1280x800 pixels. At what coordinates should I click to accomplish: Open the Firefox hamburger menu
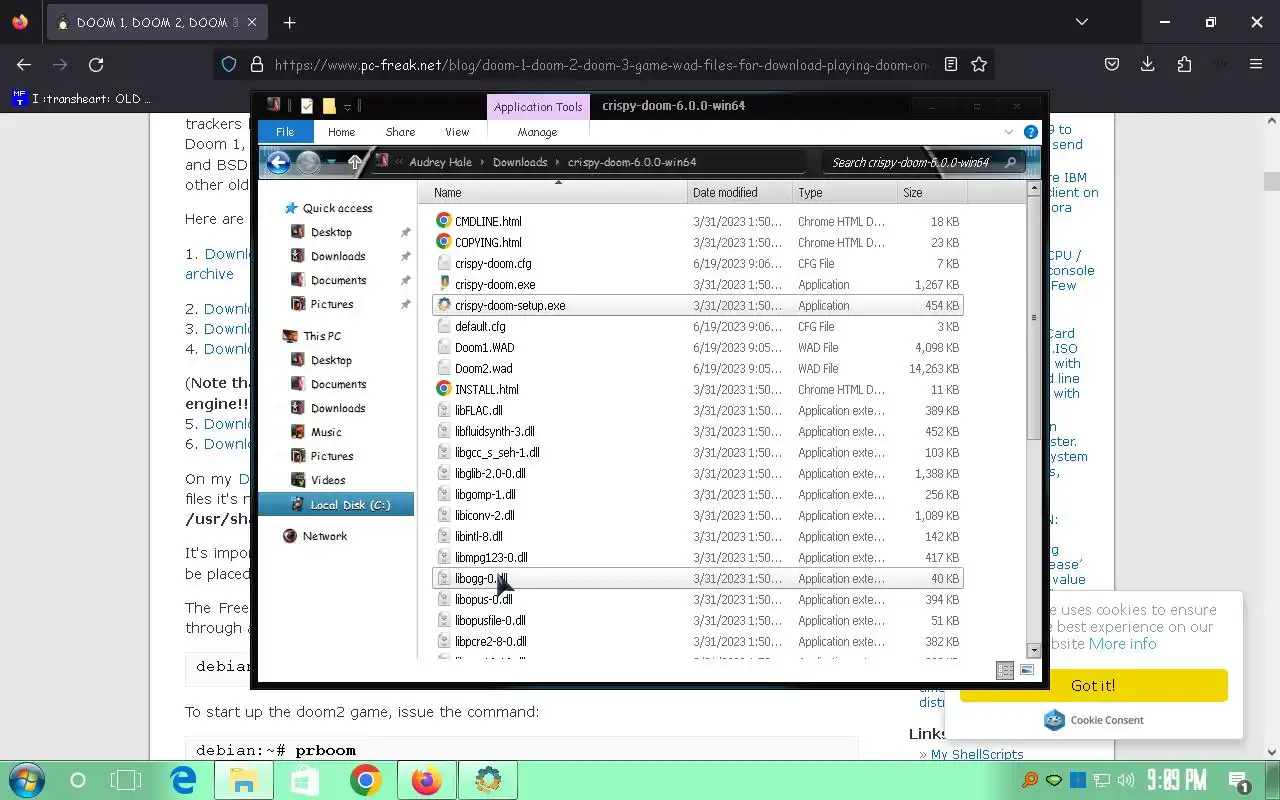(1256, 64)
